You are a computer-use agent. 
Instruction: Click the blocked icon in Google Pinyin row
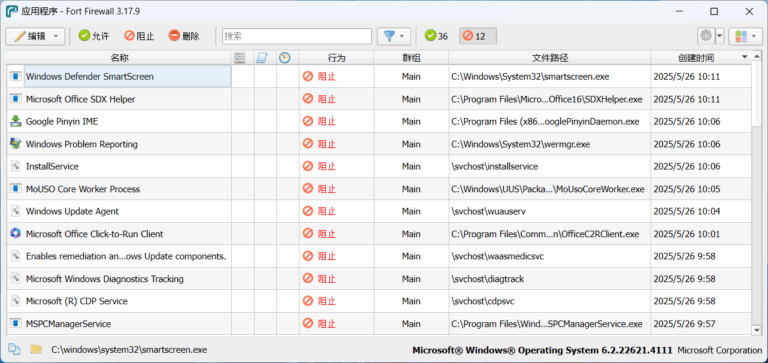tap(308, 121)
